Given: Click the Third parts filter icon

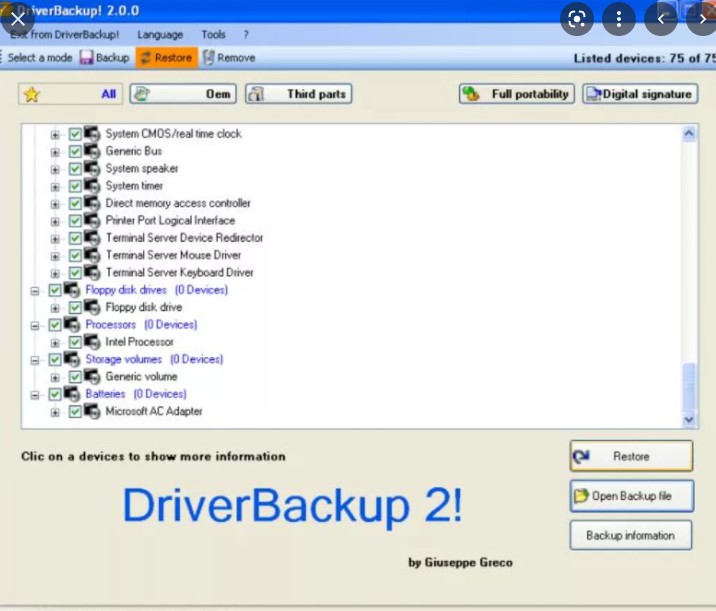Looking at the screenshot, I should pyautogui.click(x=256, y=94).
